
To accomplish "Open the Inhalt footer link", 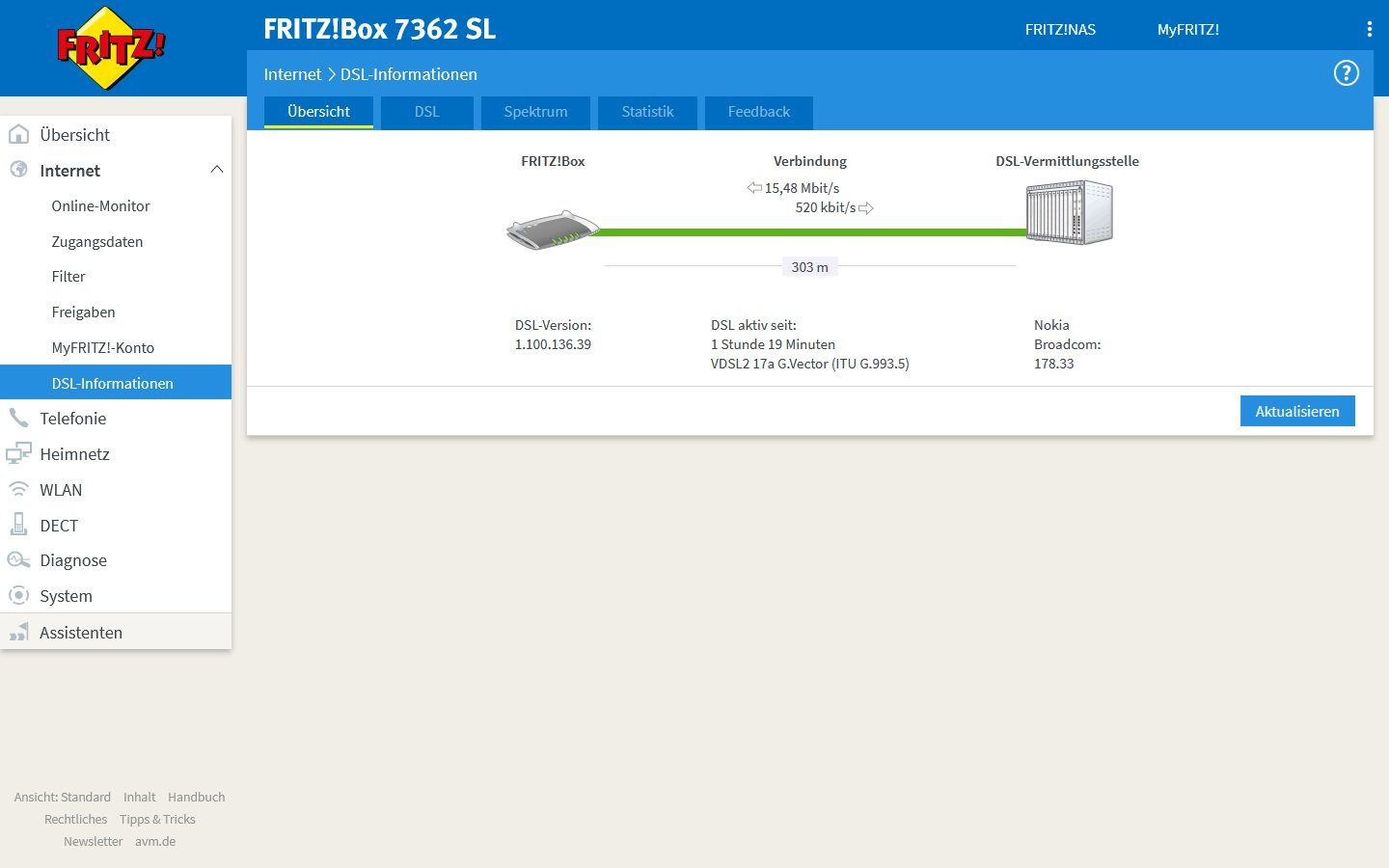I will click(139, 797).
